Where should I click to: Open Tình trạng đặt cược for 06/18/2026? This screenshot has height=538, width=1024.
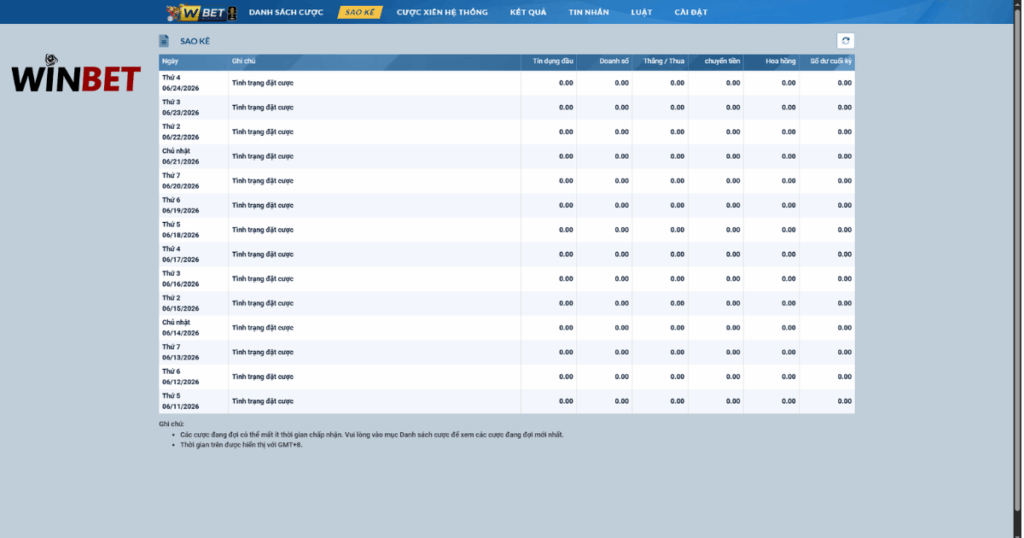coord(263,230)
